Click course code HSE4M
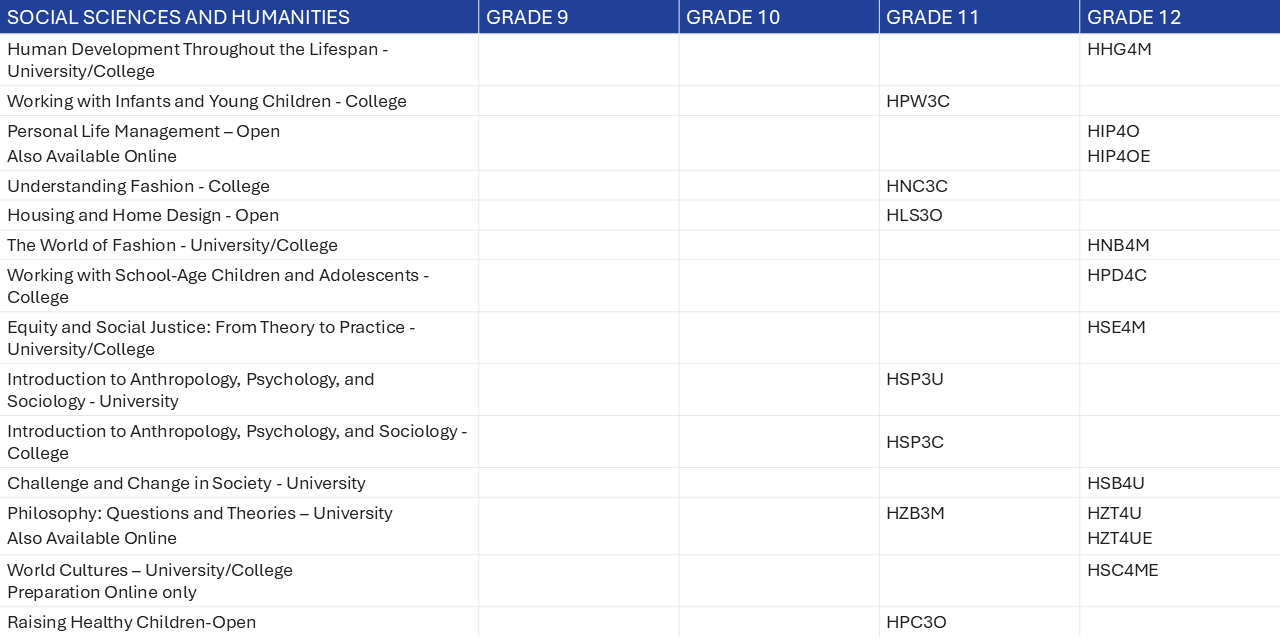This screenshot has width=1280, height=640. click(x=1116, y=327)
